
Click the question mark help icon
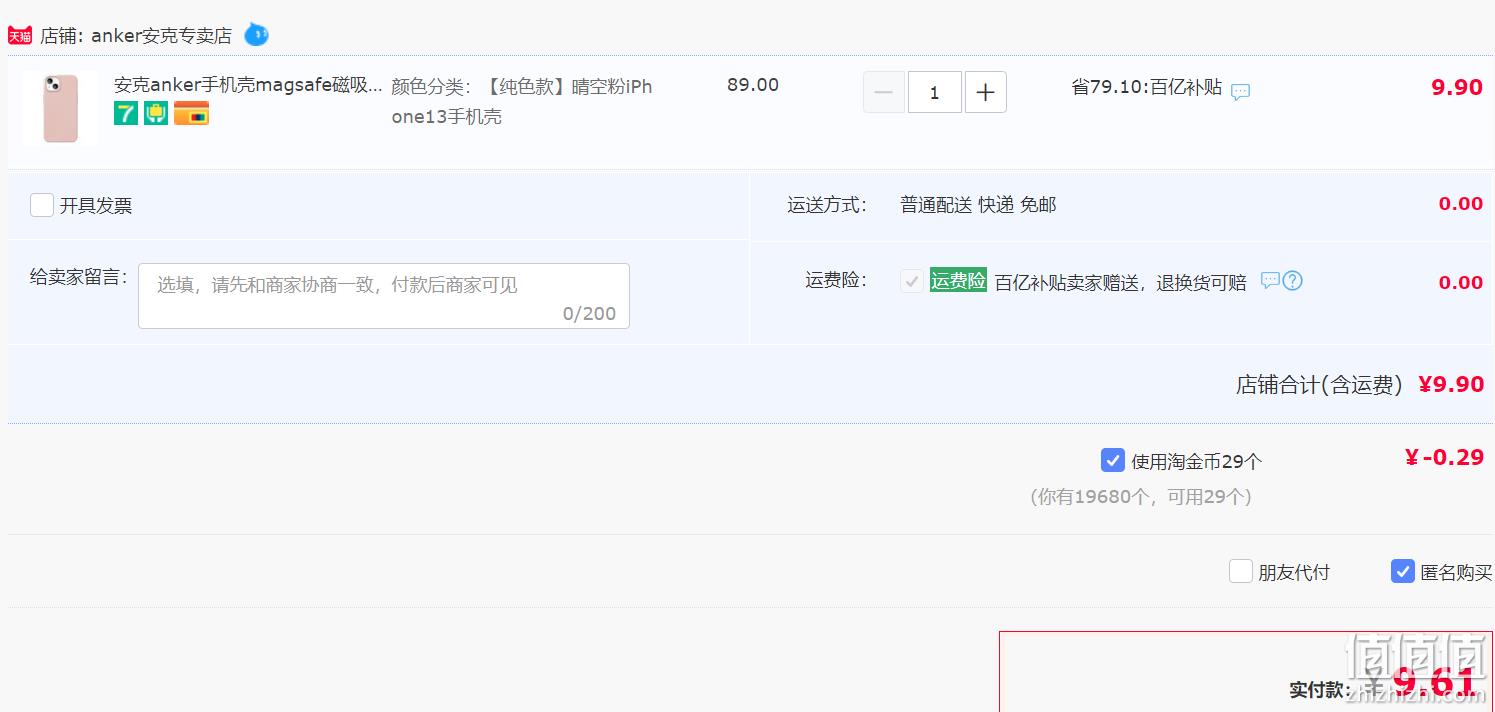pos(1292,281)
